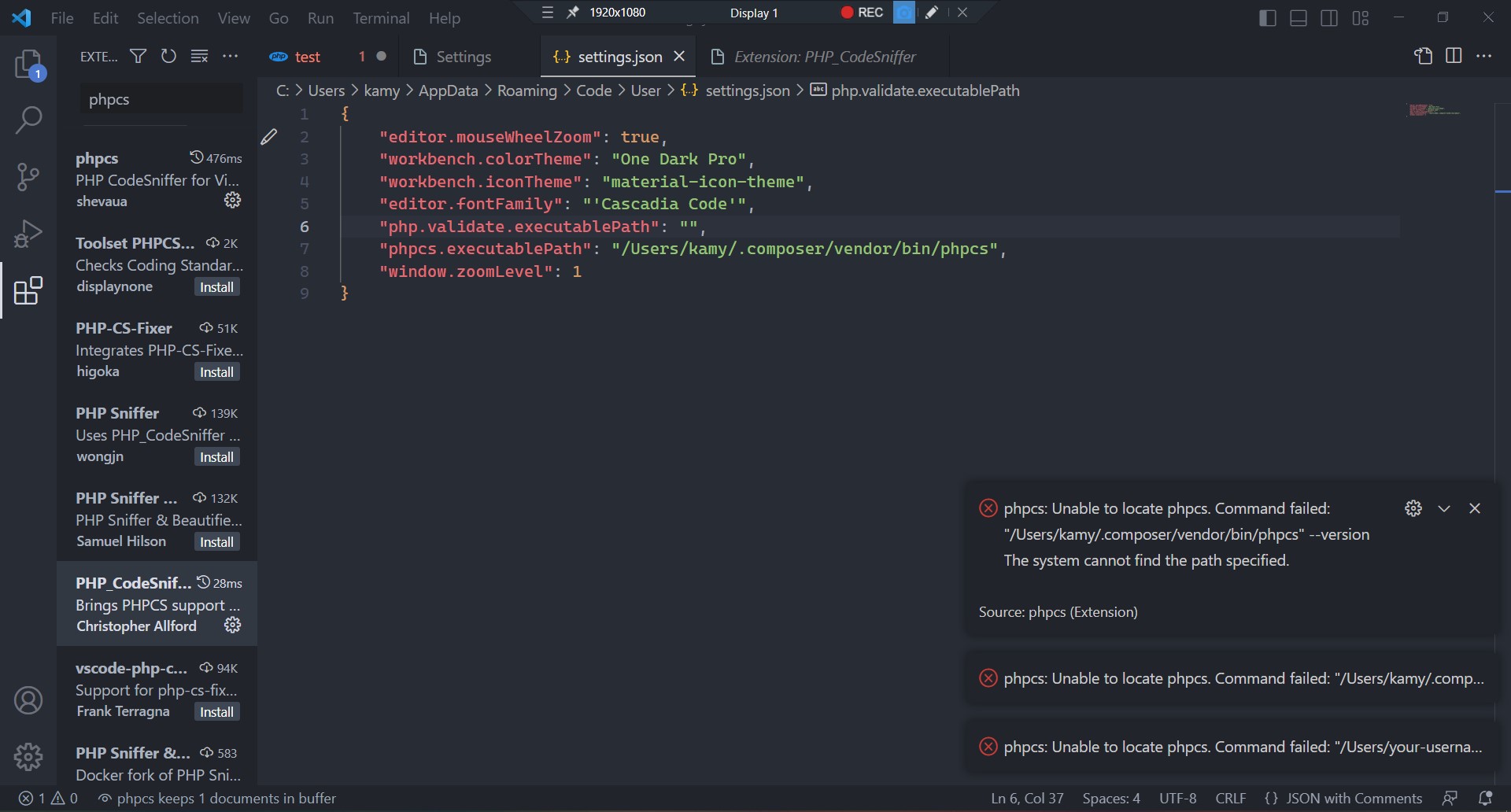Open the Terminal menu

[381, 18]
